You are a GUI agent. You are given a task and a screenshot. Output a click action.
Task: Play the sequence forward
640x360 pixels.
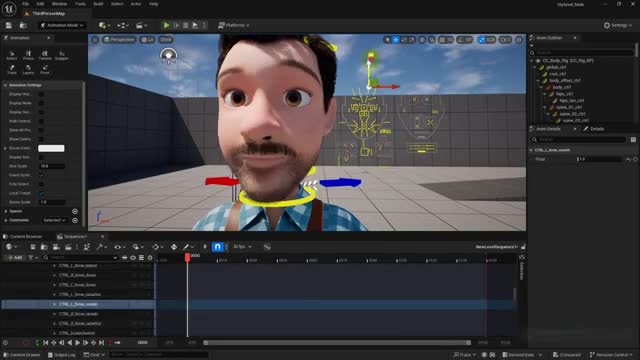(78, 343)
